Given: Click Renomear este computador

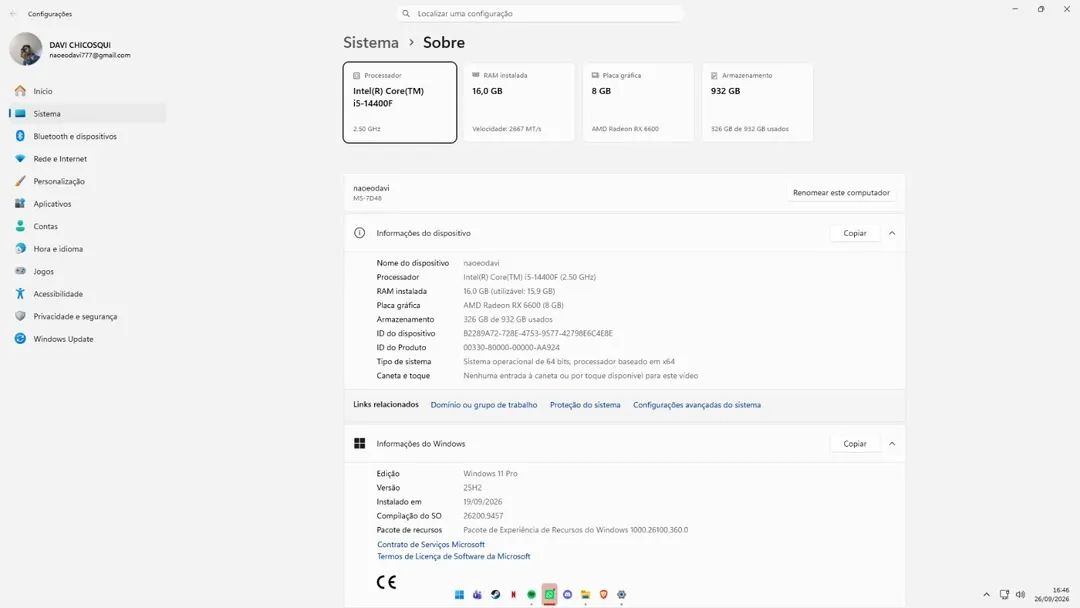Looking at the screenshot, I should tap(841, 193).
